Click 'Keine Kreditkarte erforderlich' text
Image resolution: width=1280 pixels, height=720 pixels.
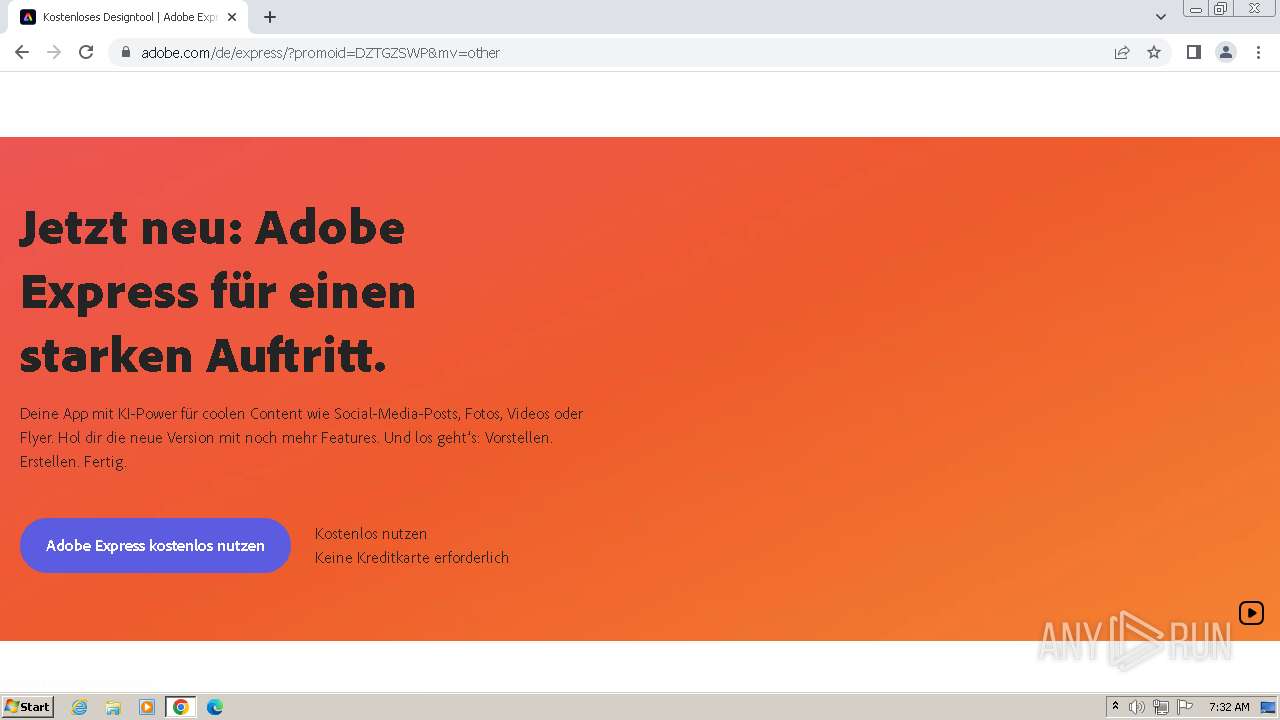(x=412, y=558)
